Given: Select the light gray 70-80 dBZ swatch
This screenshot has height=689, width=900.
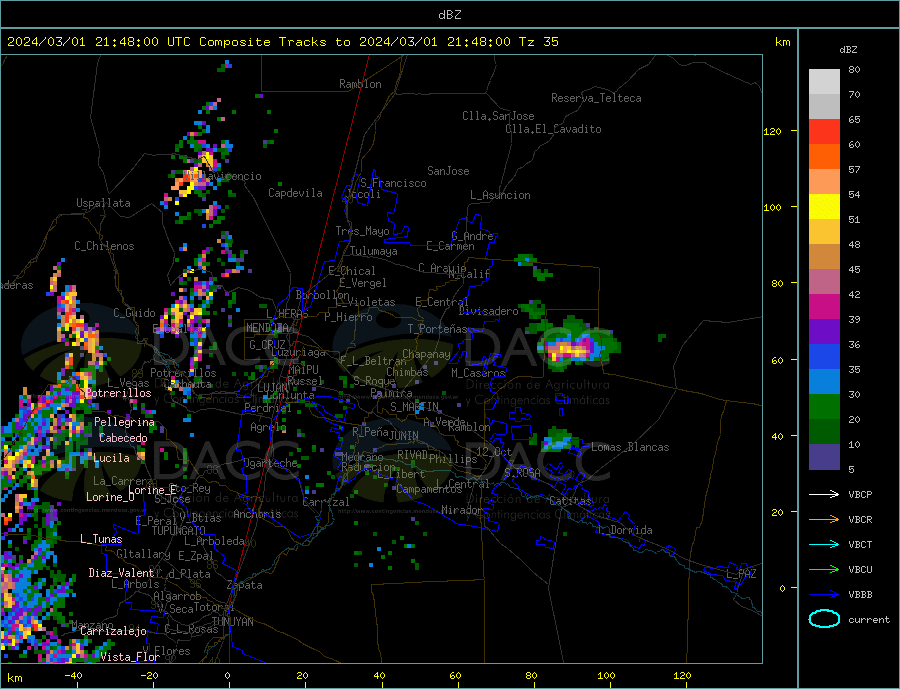Looking at the screenshot, I should [x=824, y=82].
